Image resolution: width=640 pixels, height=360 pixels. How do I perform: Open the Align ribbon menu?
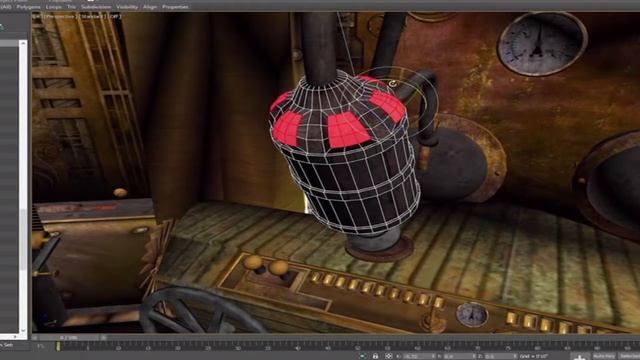150,7
